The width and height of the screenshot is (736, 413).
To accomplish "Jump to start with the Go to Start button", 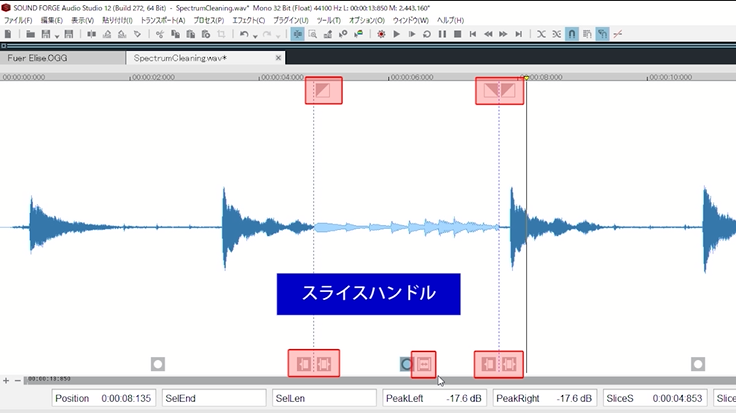I will pyautogui.click(x=472, y=34).
